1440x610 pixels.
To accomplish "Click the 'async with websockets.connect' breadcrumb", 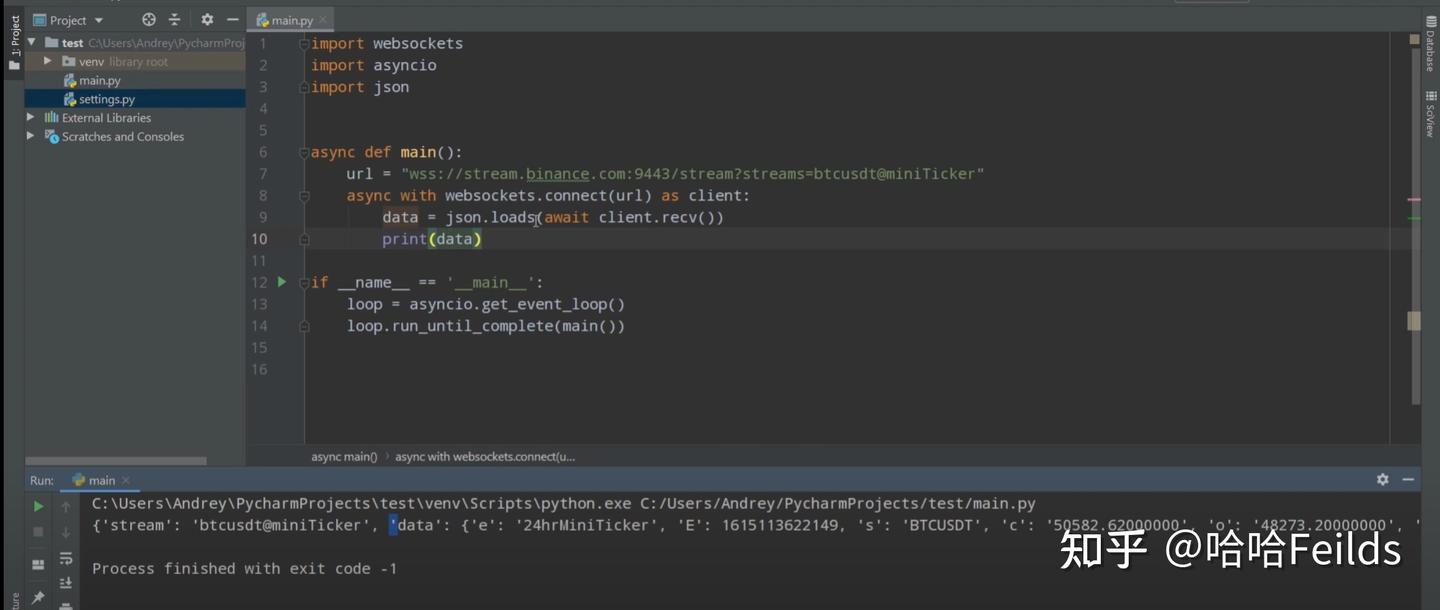I will pyautogui.click(x=485, y=456).
